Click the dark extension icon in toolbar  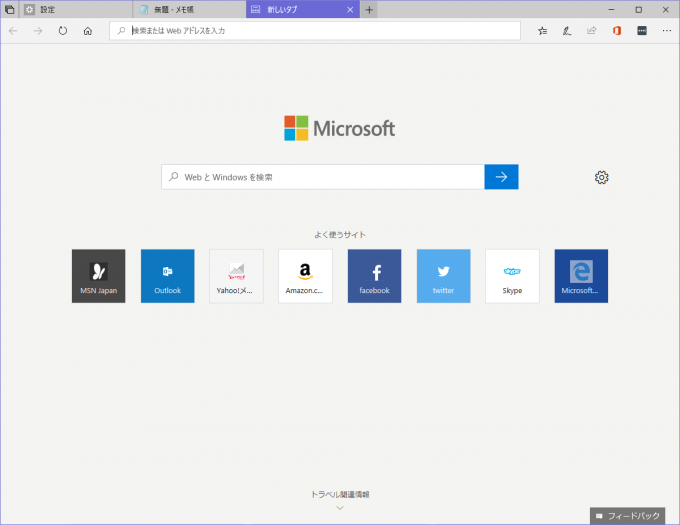tap(642, 31)
